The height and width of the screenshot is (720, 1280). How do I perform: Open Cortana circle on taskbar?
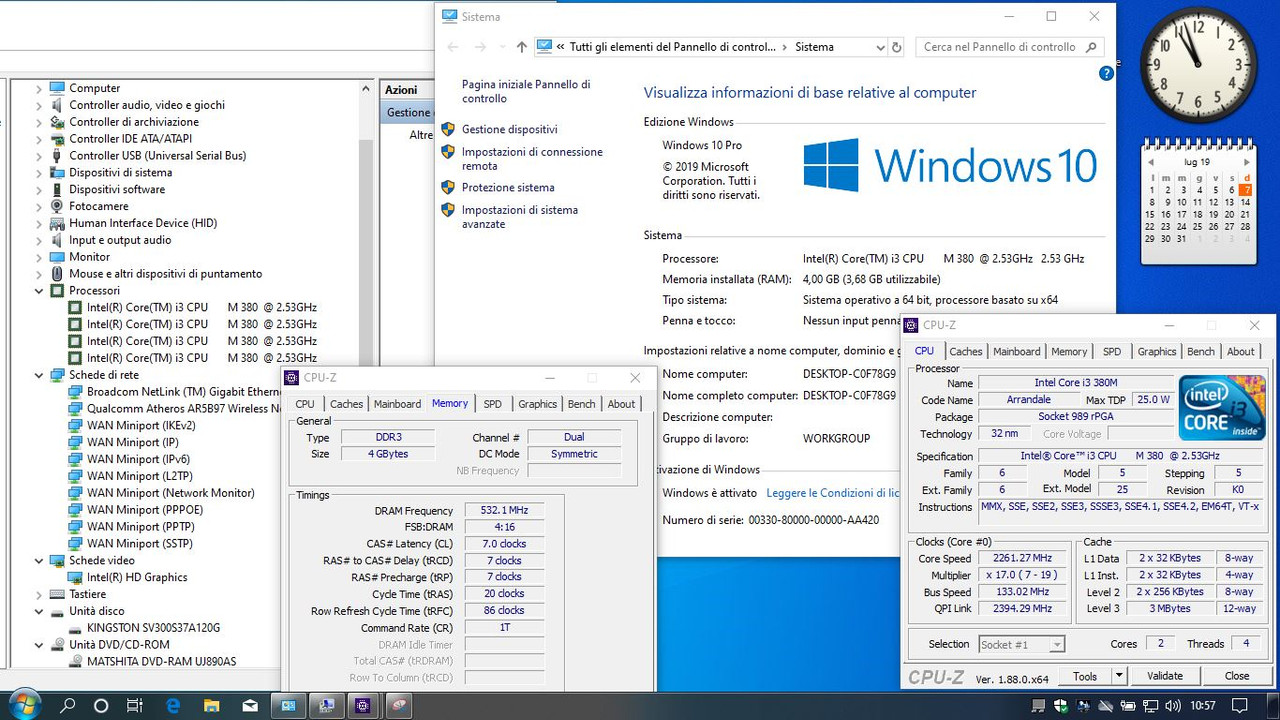pos(101,706)
